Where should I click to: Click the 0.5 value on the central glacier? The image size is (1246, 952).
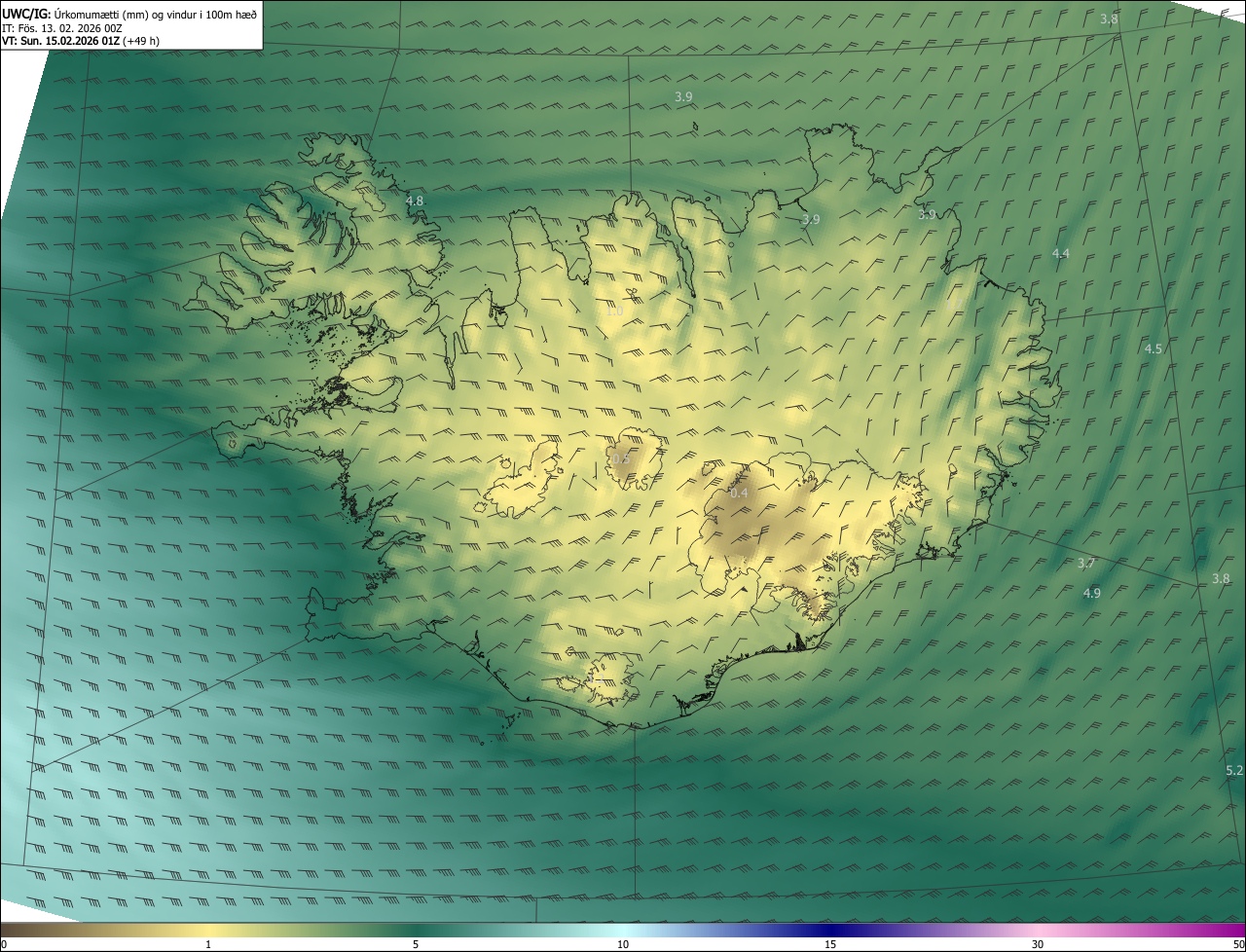click(x=621, y=458)
